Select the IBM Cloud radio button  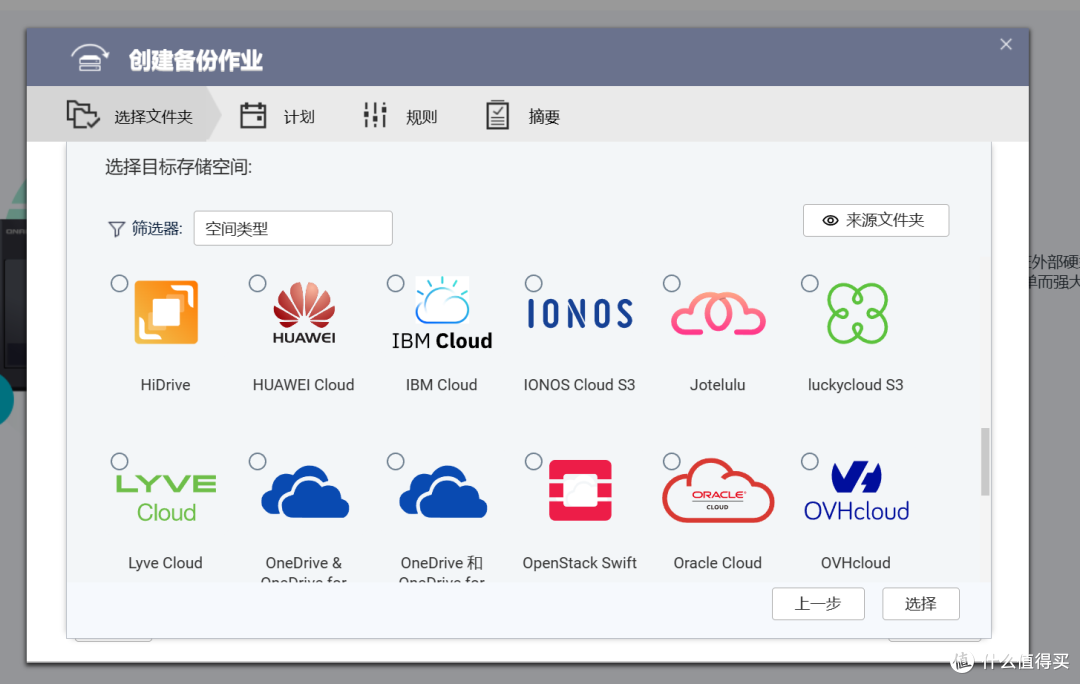395,283
